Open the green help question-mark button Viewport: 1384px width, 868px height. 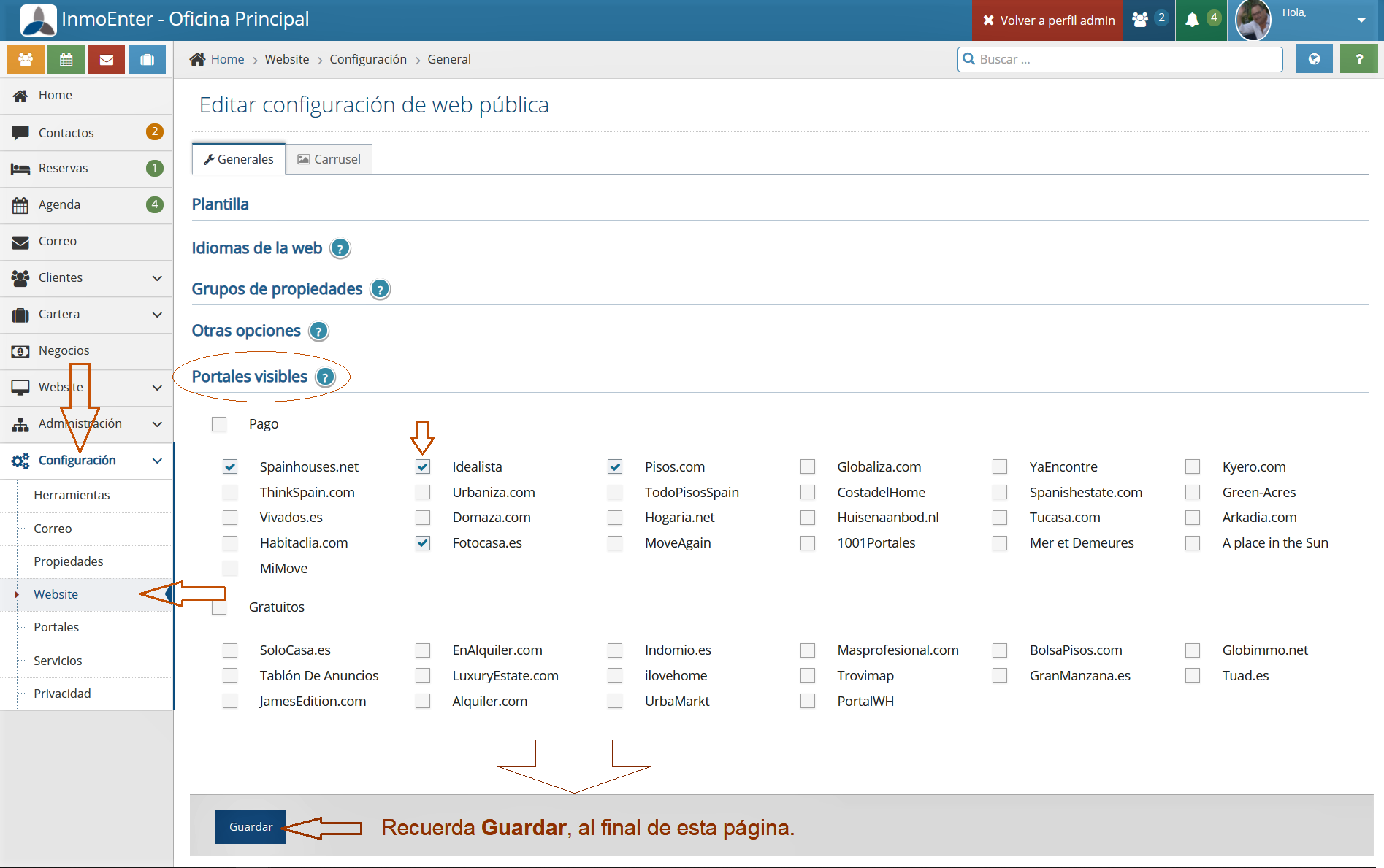pos(1359,59)
